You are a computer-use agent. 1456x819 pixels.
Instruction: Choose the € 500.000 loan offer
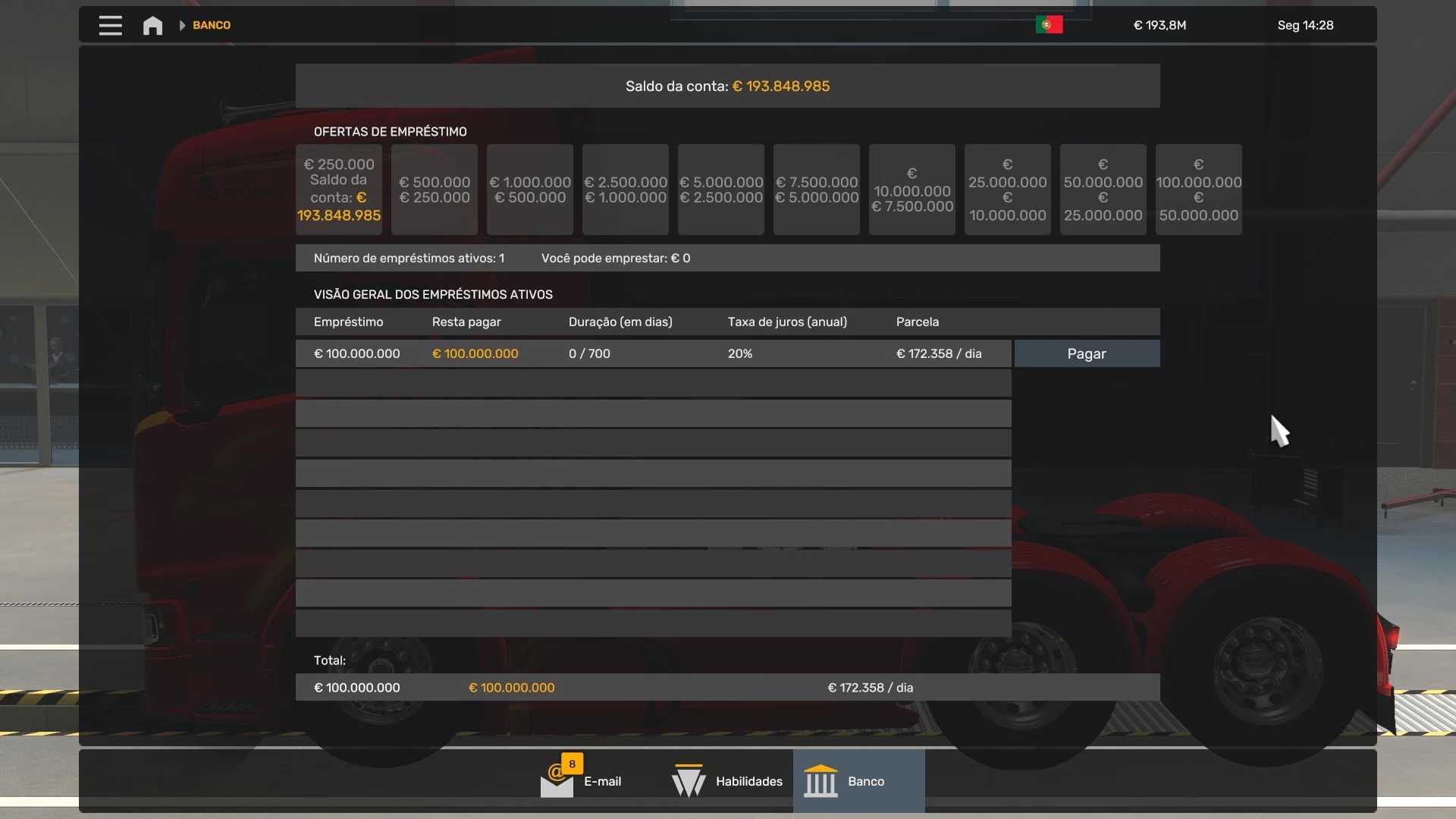click(435, 190)
